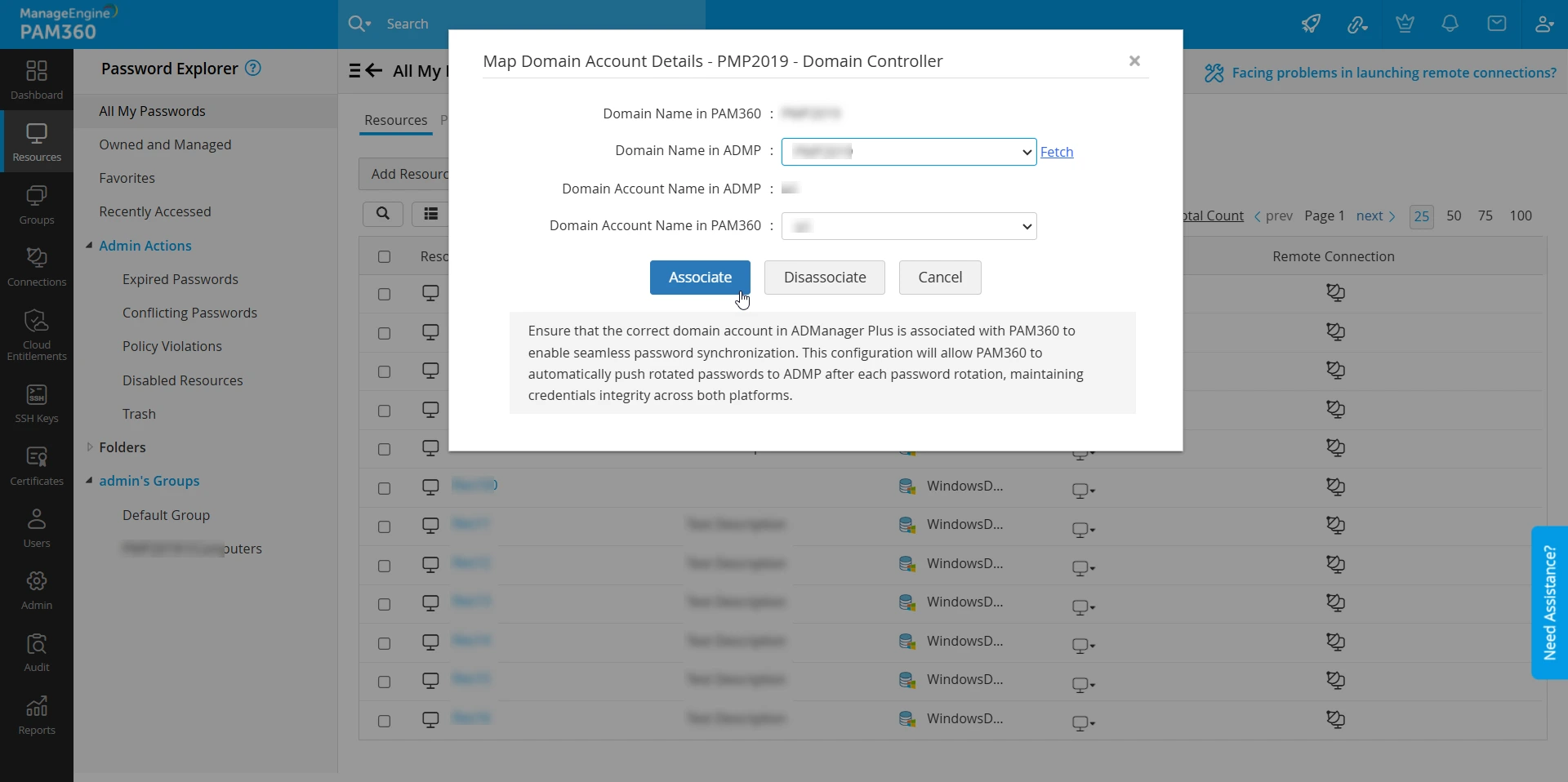Collapse the Admin Actions tree section
This screenshot has width=1568, height=782.
coord(90,246)
